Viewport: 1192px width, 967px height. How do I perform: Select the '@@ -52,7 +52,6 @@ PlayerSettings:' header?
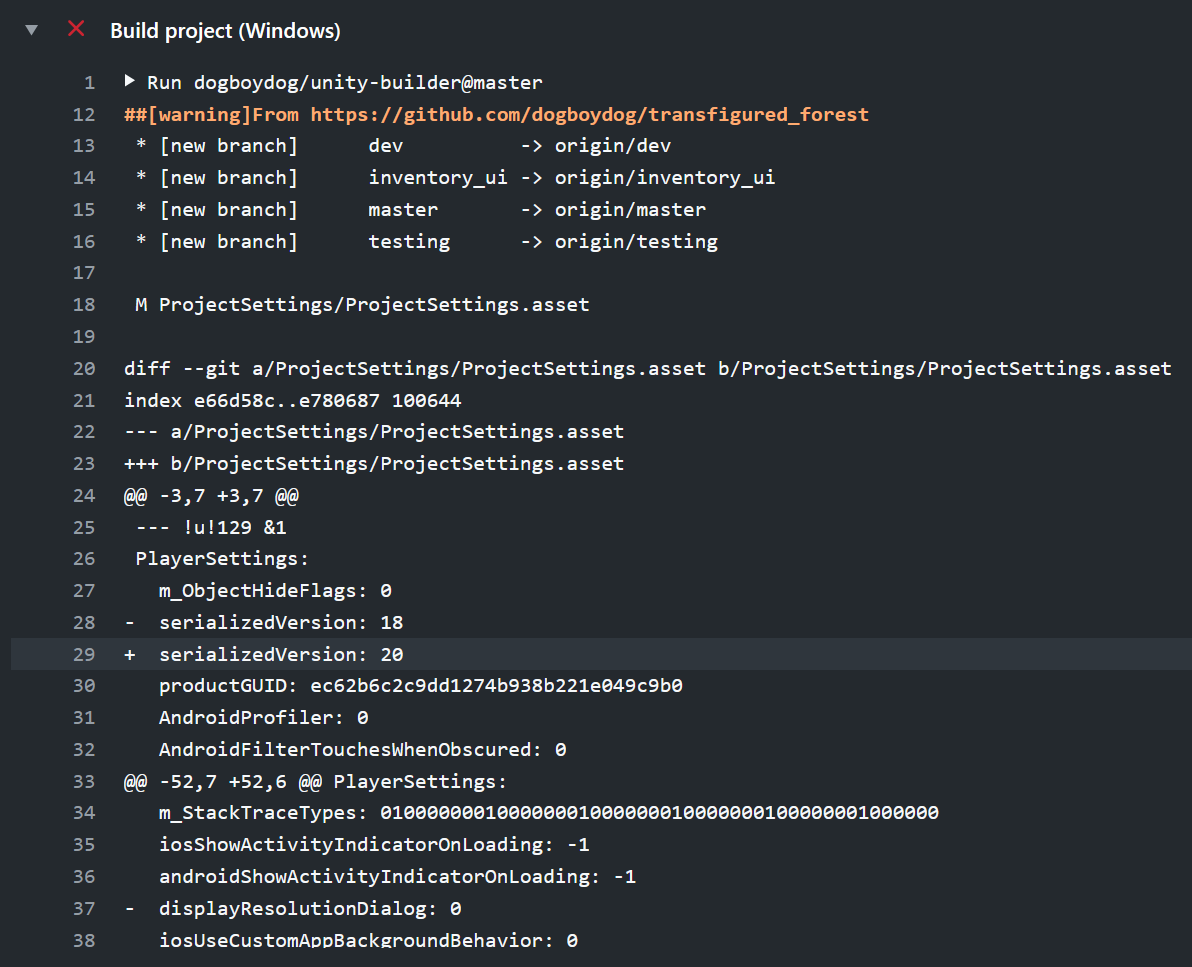coord(315,782)
